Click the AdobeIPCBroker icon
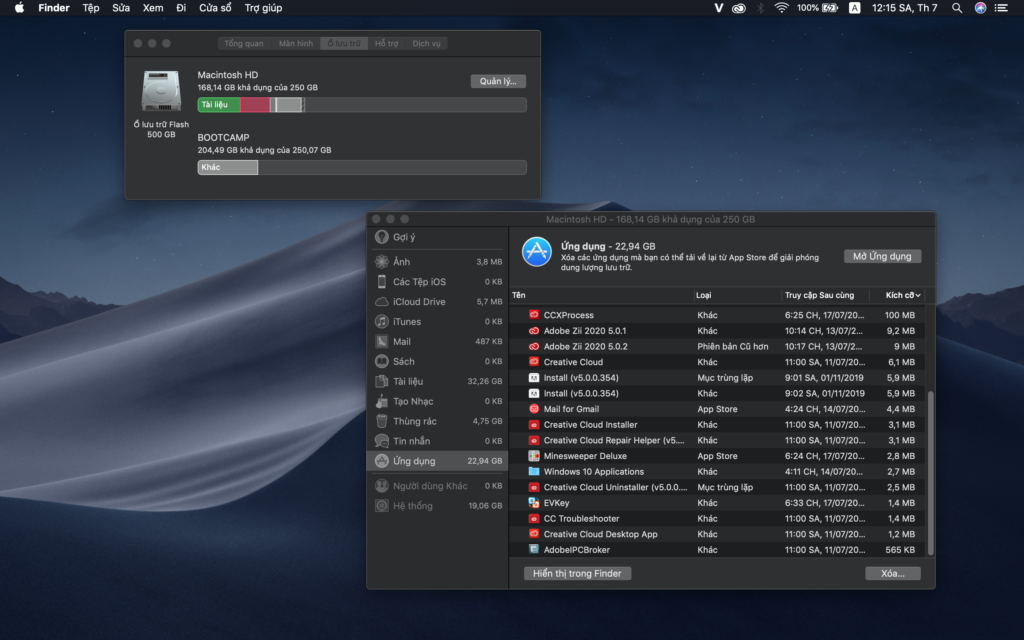 click(x=534, y=550)
